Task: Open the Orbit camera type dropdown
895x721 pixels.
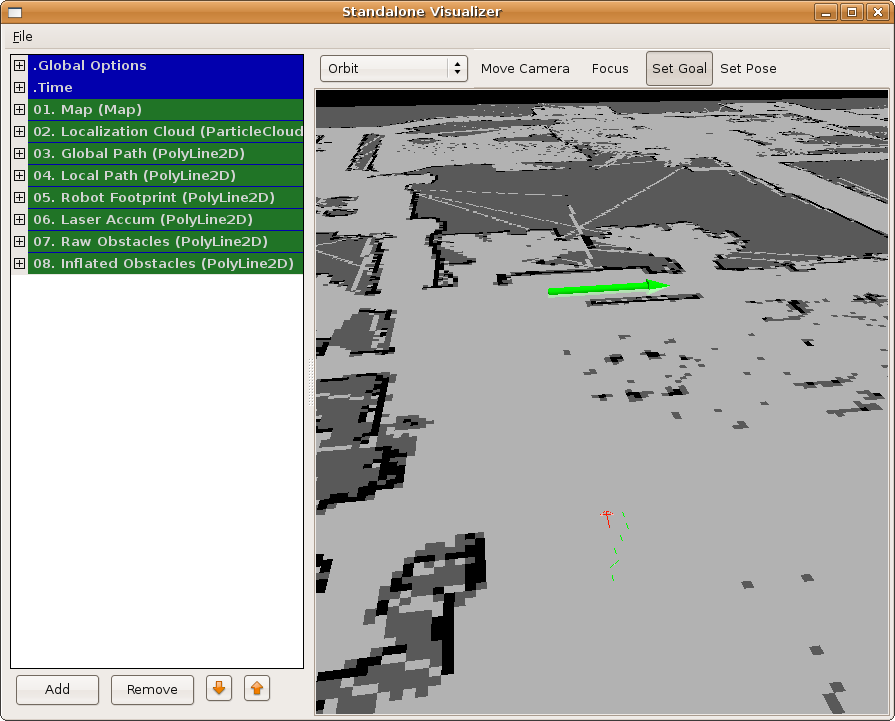Action: (394, 68)
